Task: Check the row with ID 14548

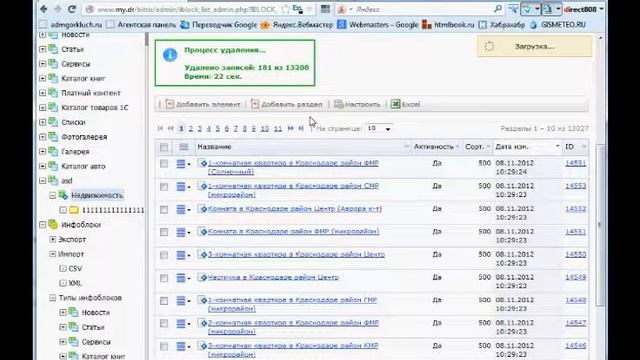Action: [164, 301]
